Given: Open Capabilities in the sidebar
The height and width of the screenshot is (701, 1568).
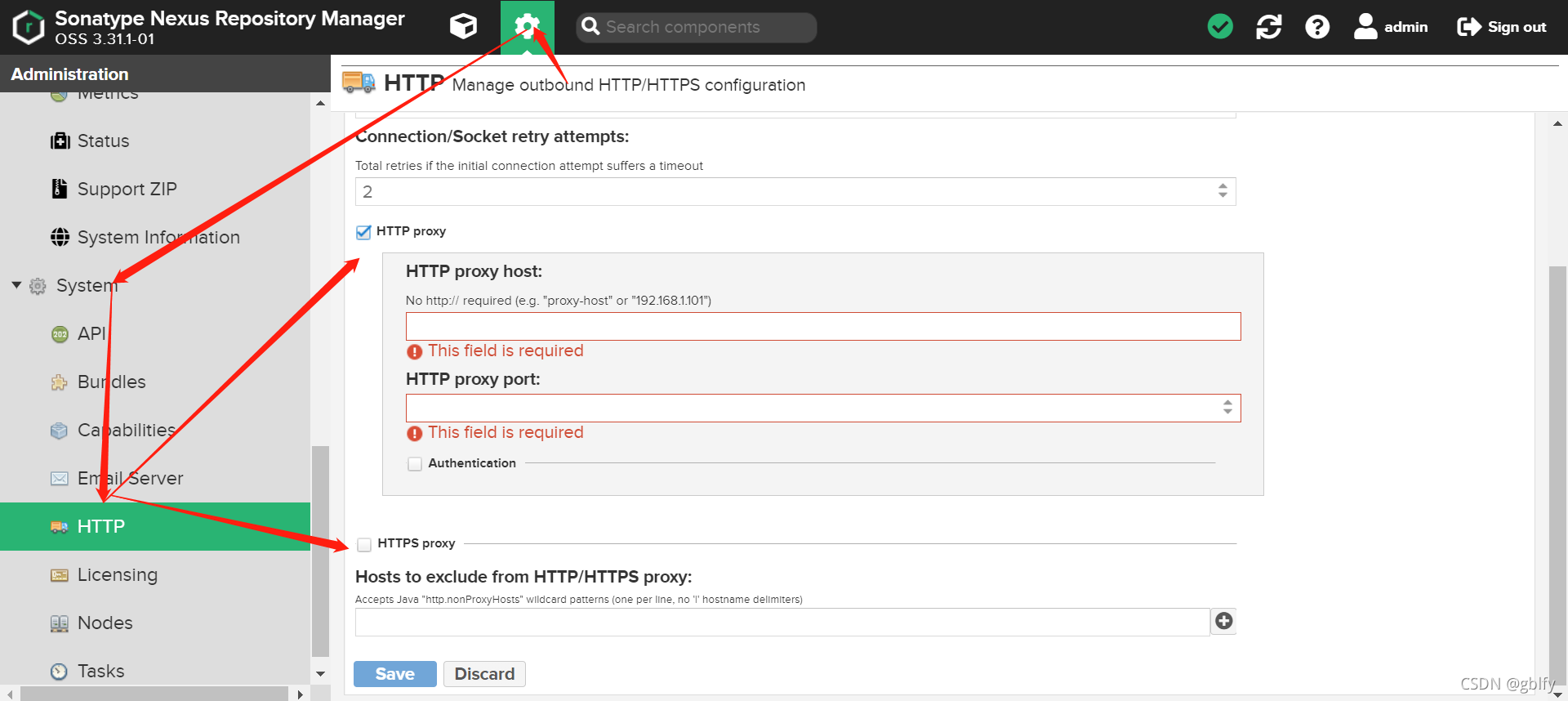Looking at the screenshot, I should click(x=127, y=431).
